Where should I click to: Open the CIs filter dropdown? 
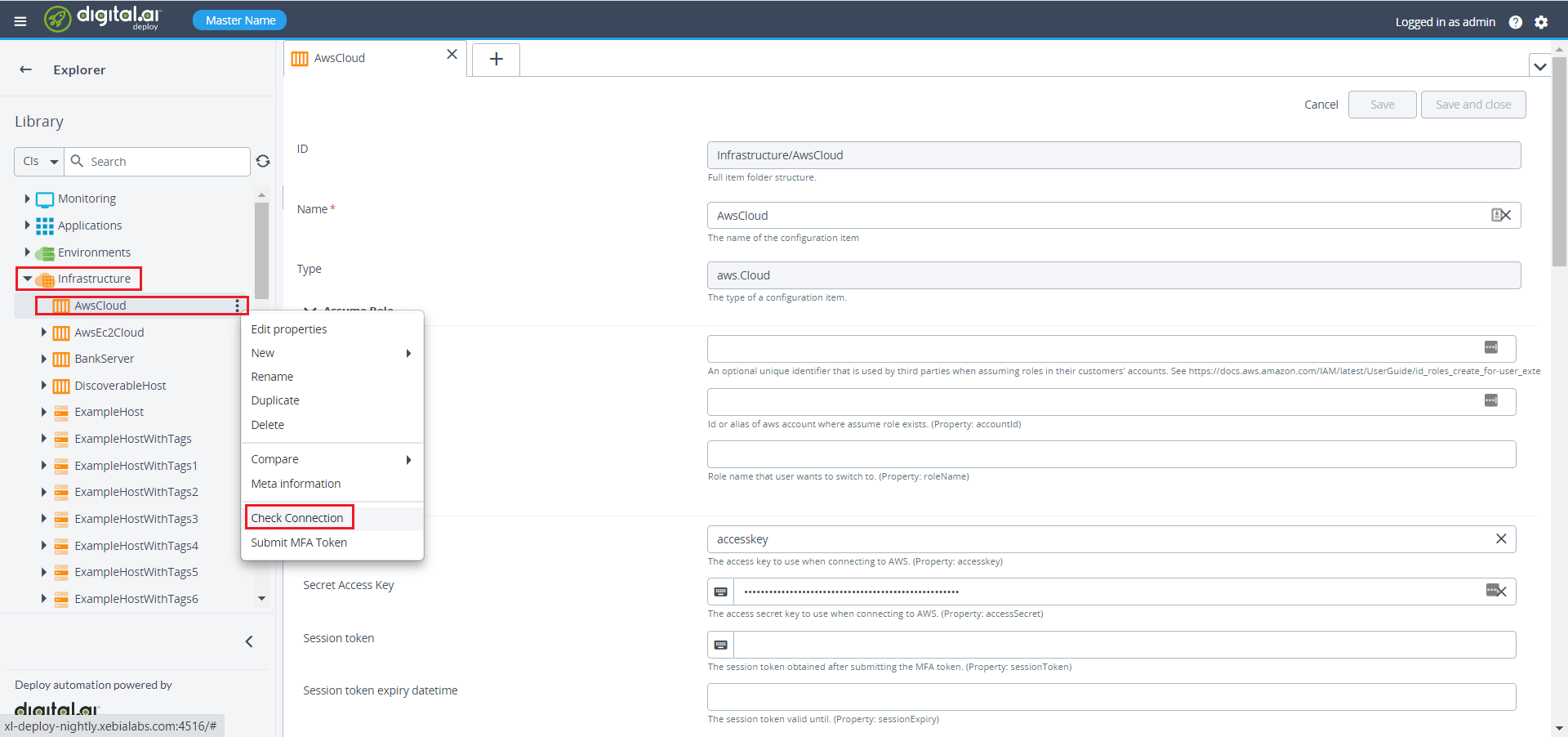coord(38,161)
